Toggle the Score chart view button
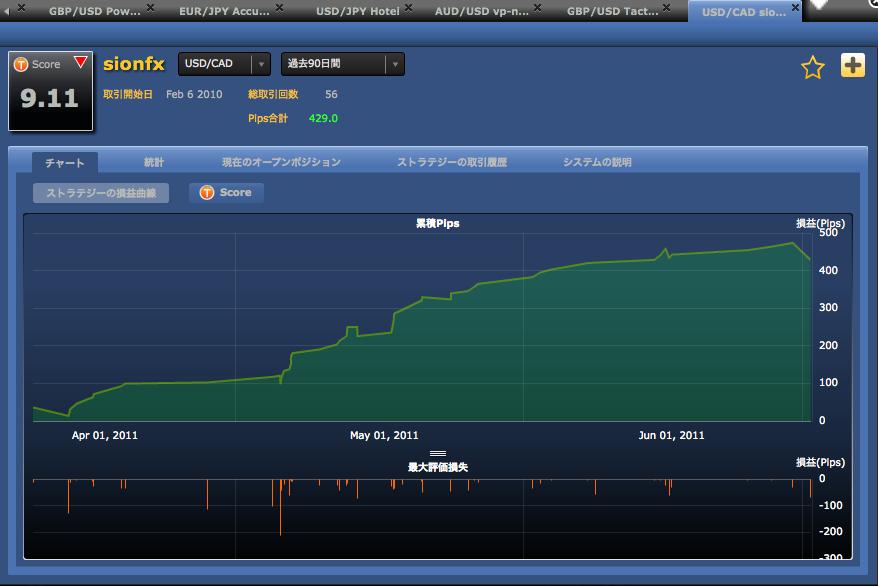 226,192
